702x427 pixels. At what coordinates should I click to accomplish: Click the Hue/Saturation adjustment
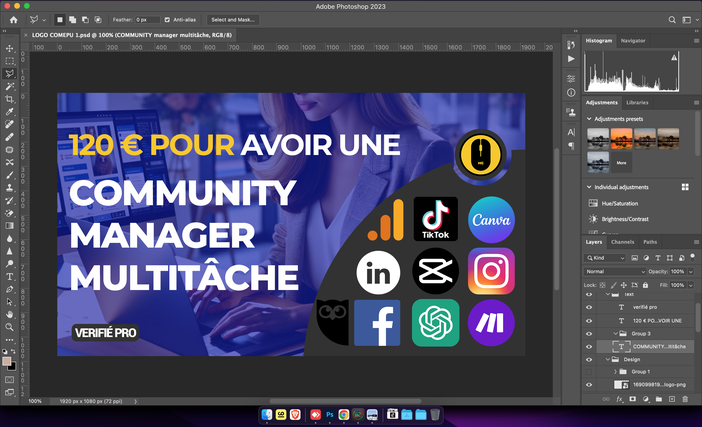coord(620,203)
